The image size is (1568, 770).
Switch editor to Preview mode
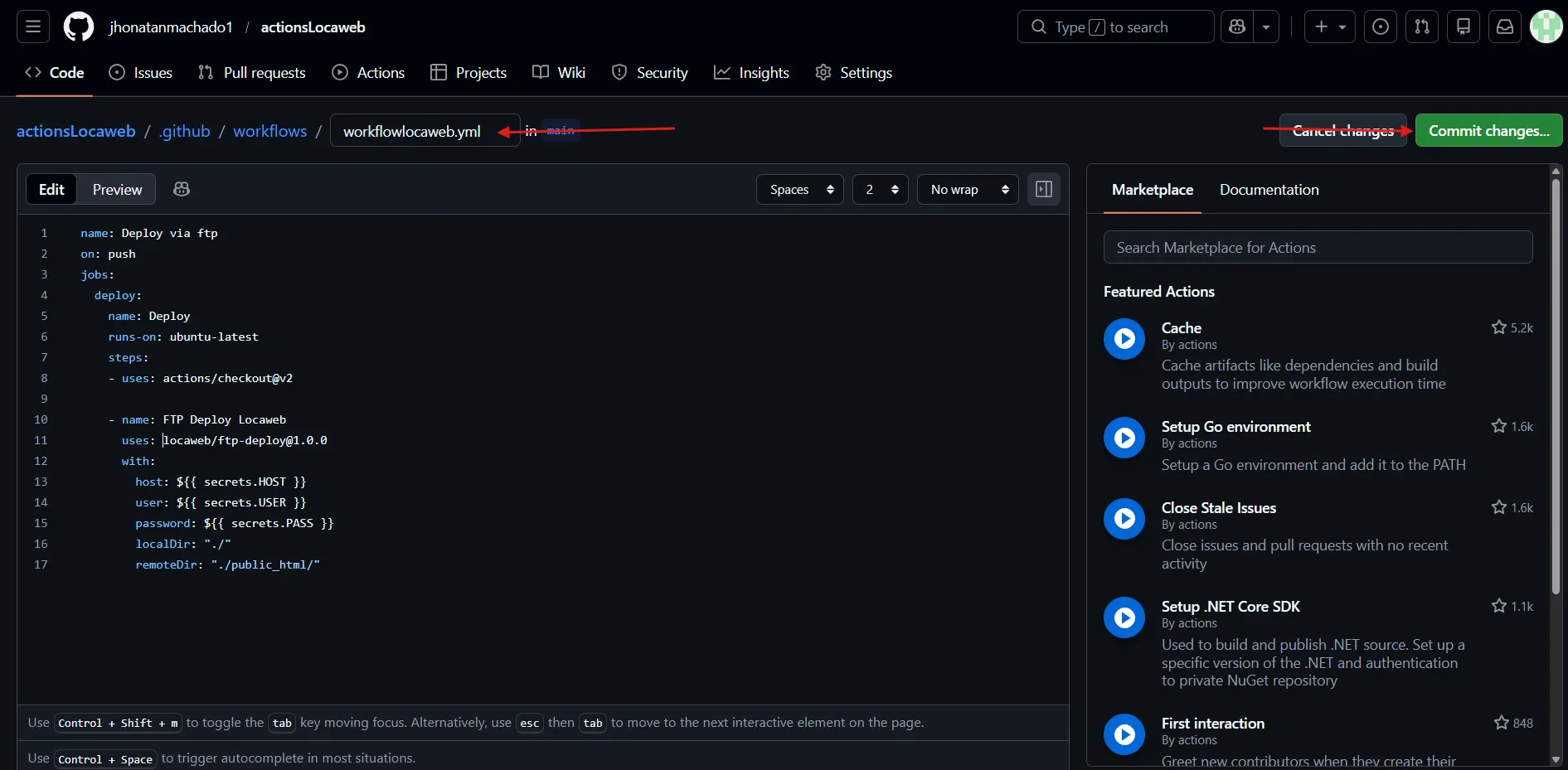[x=117, y=190]
